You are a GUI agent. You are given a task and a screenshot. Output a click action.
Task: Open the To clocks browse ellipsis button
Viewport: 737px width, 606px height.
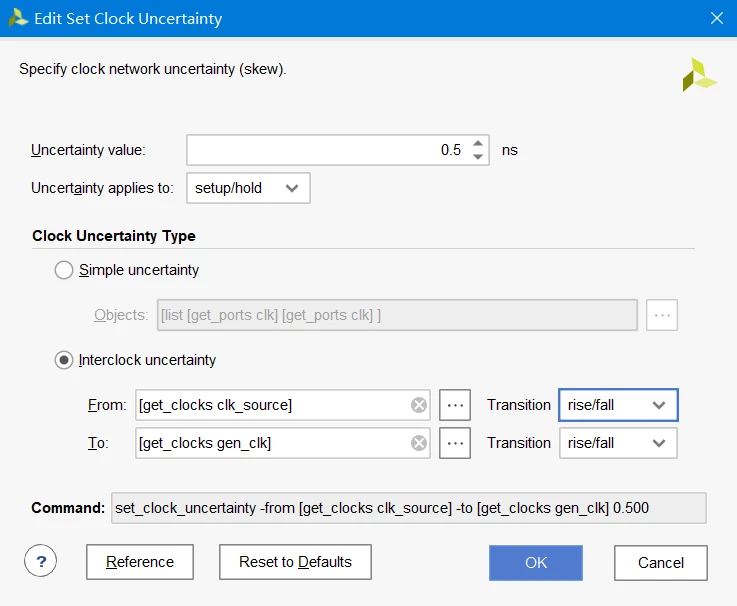455,443
